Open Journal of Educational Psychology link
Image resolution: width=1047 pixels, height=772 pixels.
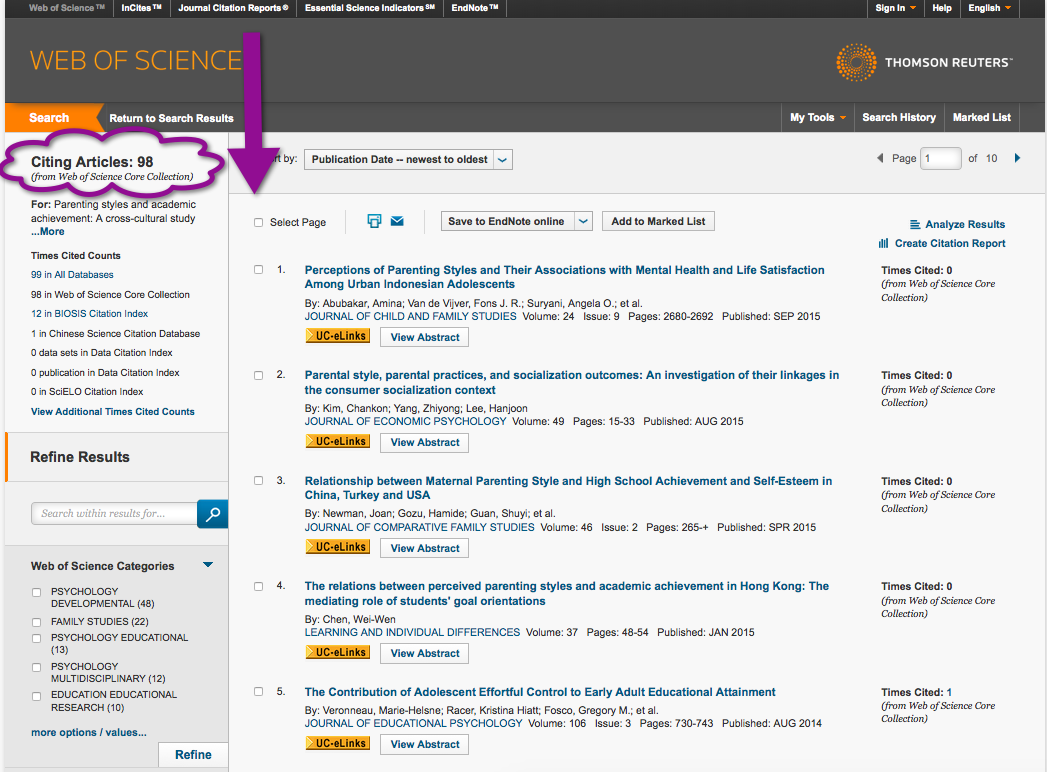pos(413,723)
